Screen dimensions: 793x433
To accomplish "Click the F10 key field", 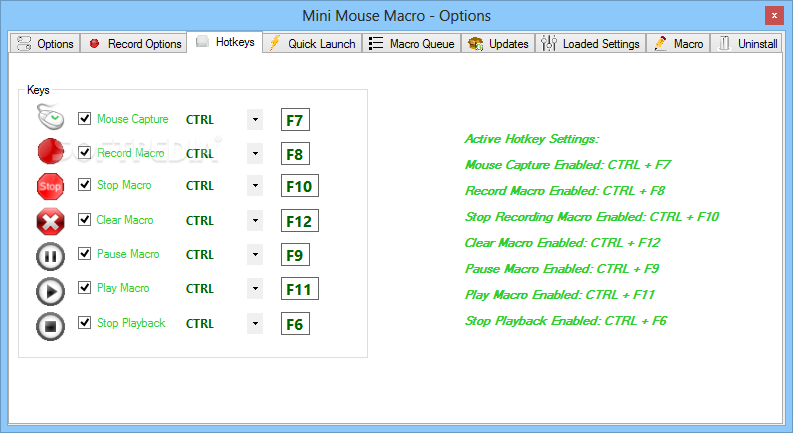I will [x=300, y=186].
